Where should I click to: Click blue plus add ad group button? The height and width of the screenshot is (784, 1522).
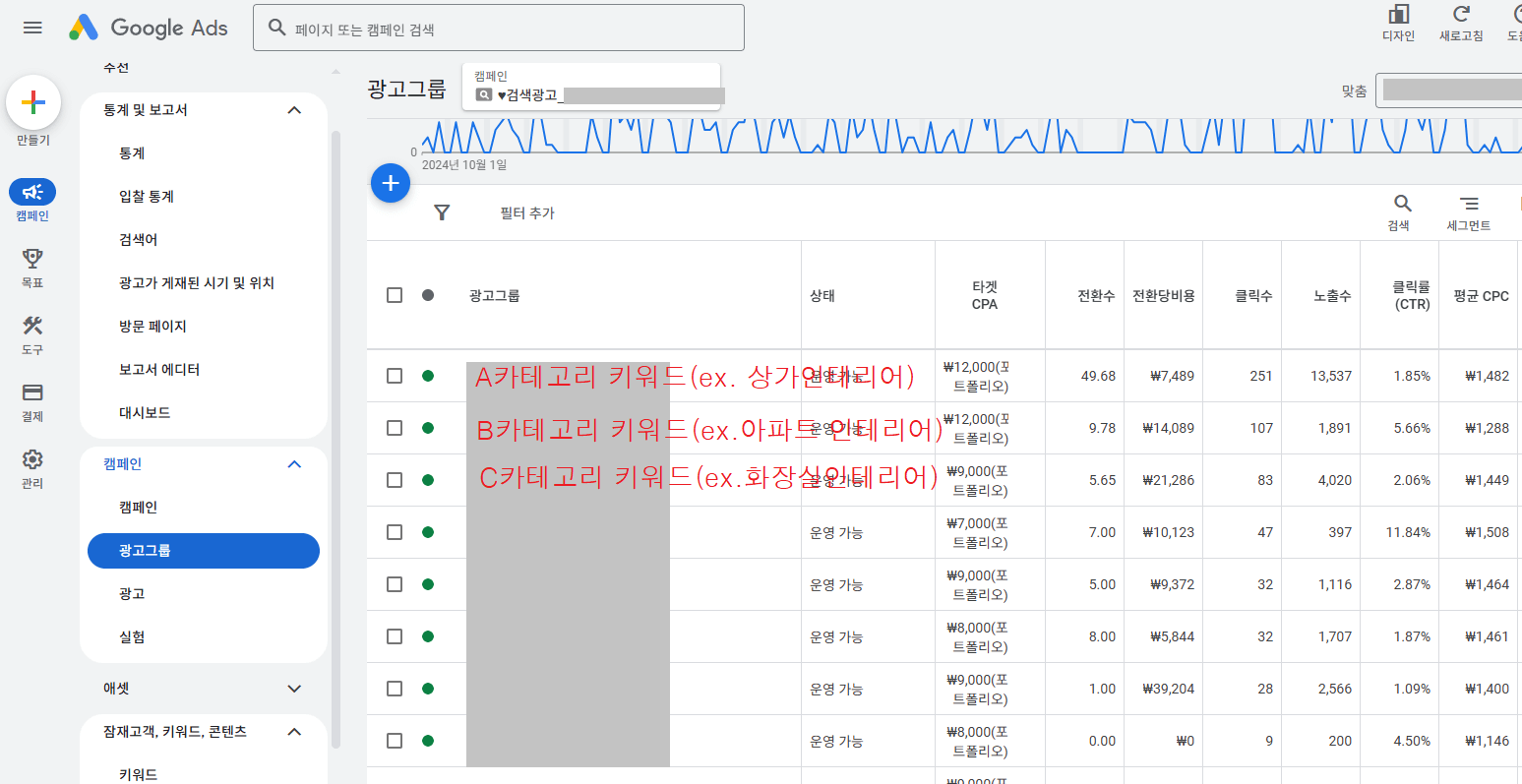[x=391, y=183]
